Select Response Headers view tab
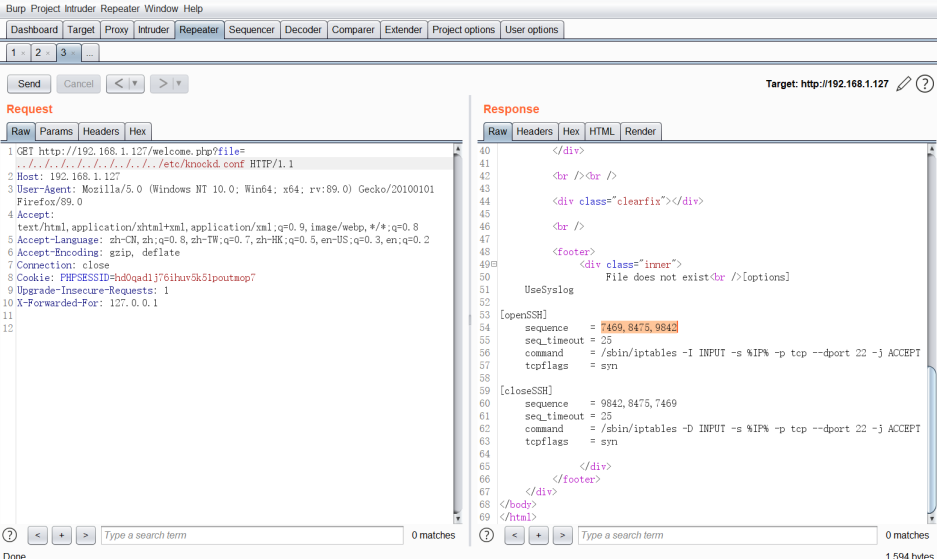Image resolution: width=937 pixels, height=559 pixels. (534, 132)
